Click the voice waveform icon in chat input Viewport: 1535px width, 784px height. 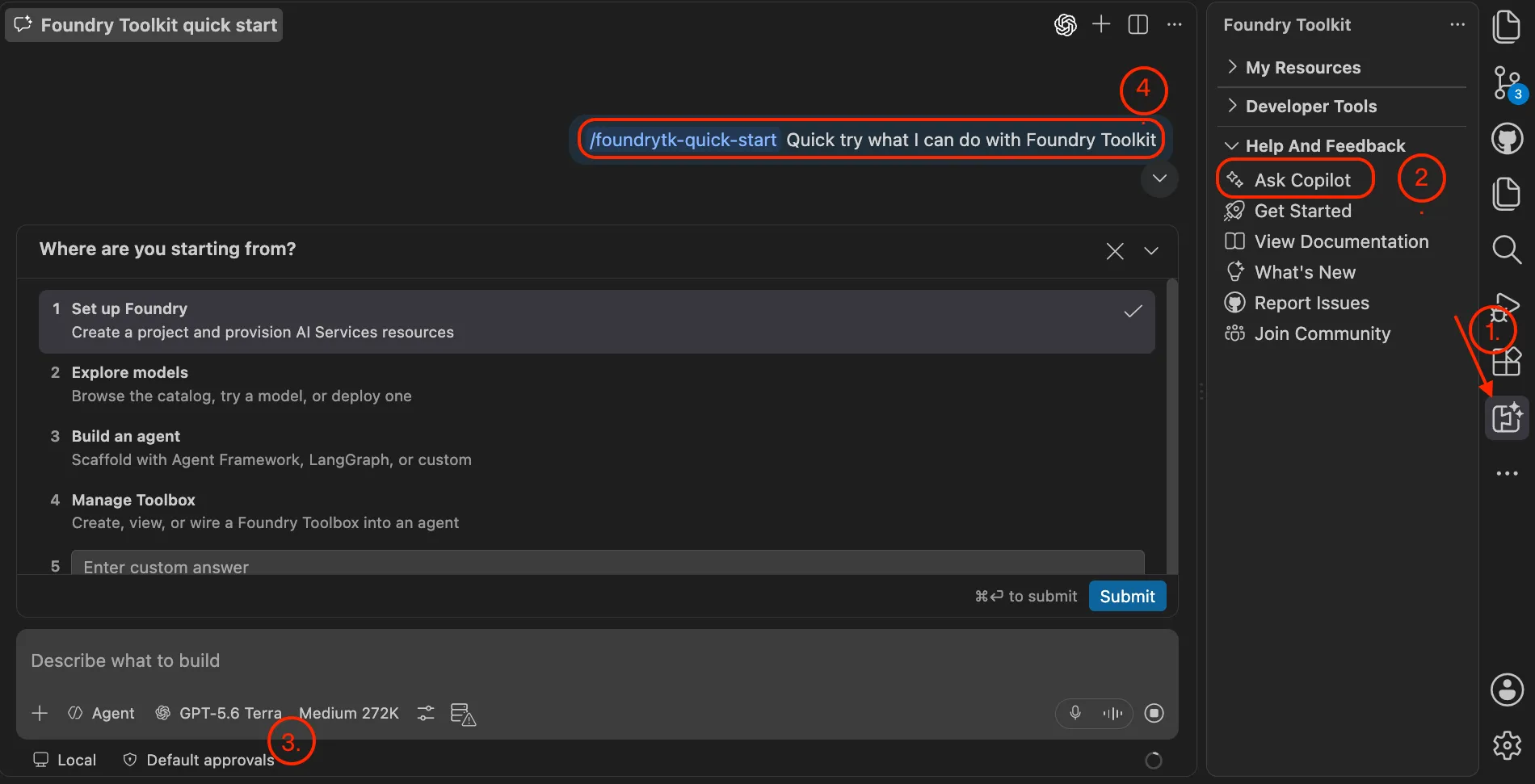(1112, 713)
